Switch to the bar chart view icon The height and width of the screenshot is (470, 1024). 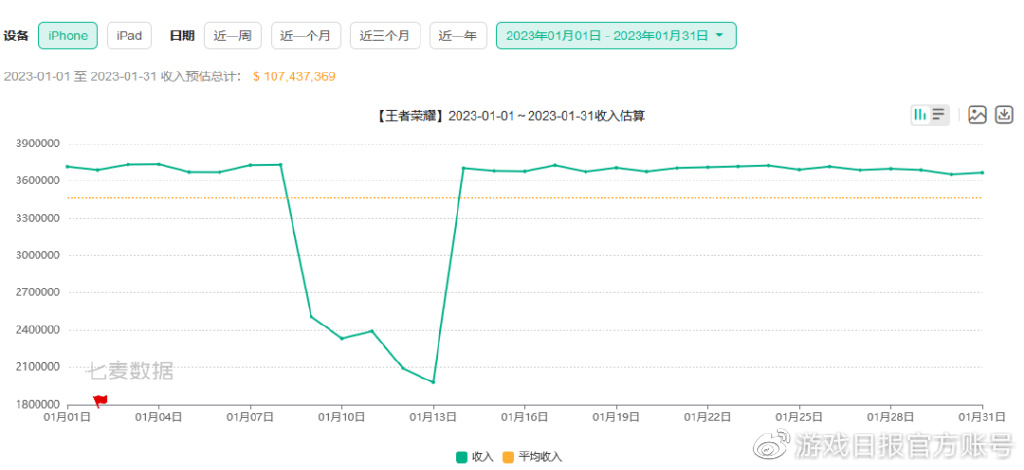point(920,115)
